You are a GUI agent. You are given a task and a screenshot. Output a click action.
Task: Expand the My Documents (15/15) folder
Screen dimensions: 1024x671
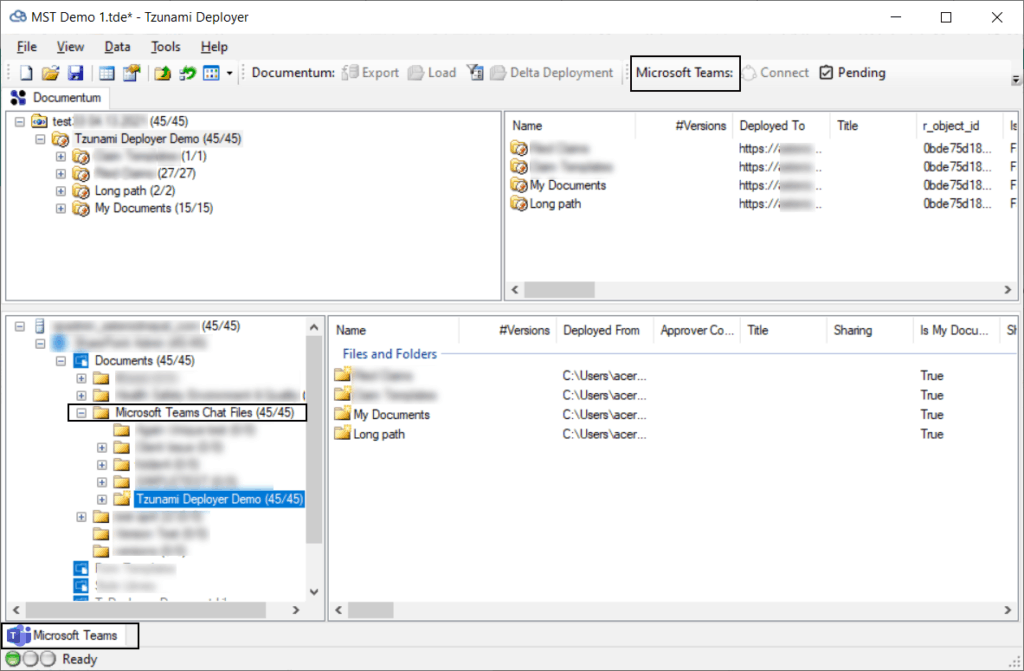[61, 209]
